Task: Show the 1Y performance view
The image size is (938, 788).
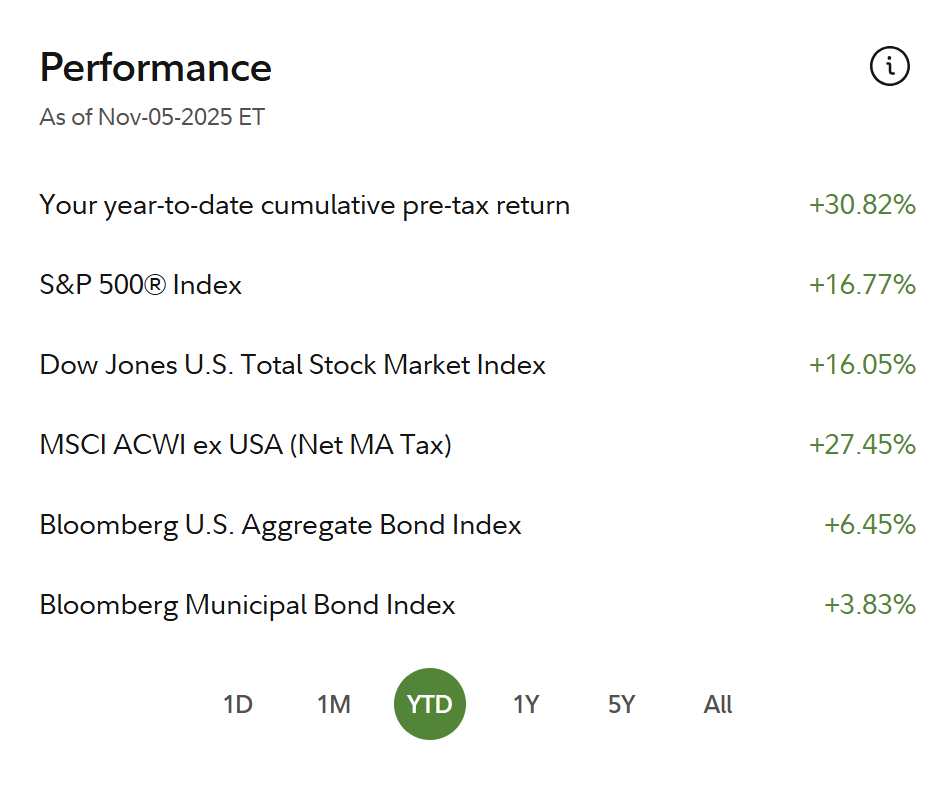Action: pos(526,704)
